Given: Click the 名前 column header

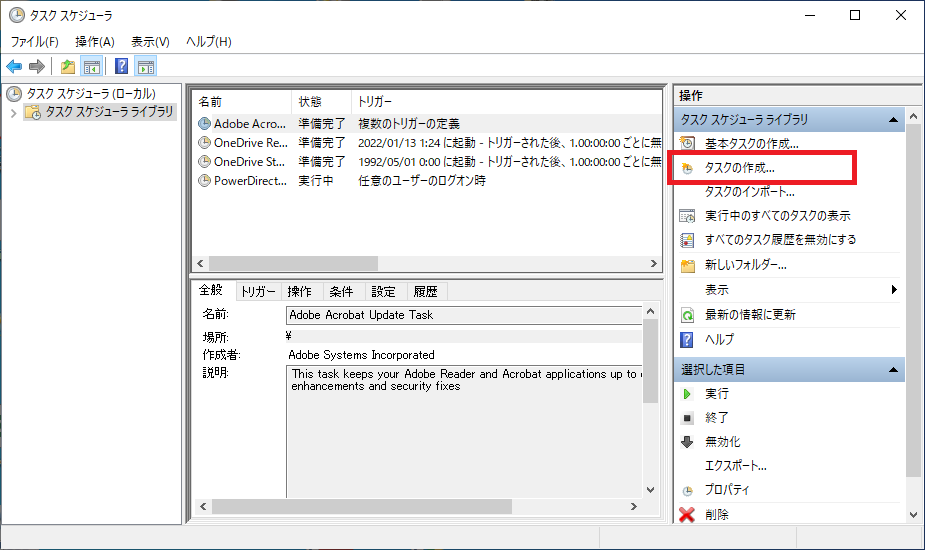Looking at the screenshot, I should (x=242, y=102).
